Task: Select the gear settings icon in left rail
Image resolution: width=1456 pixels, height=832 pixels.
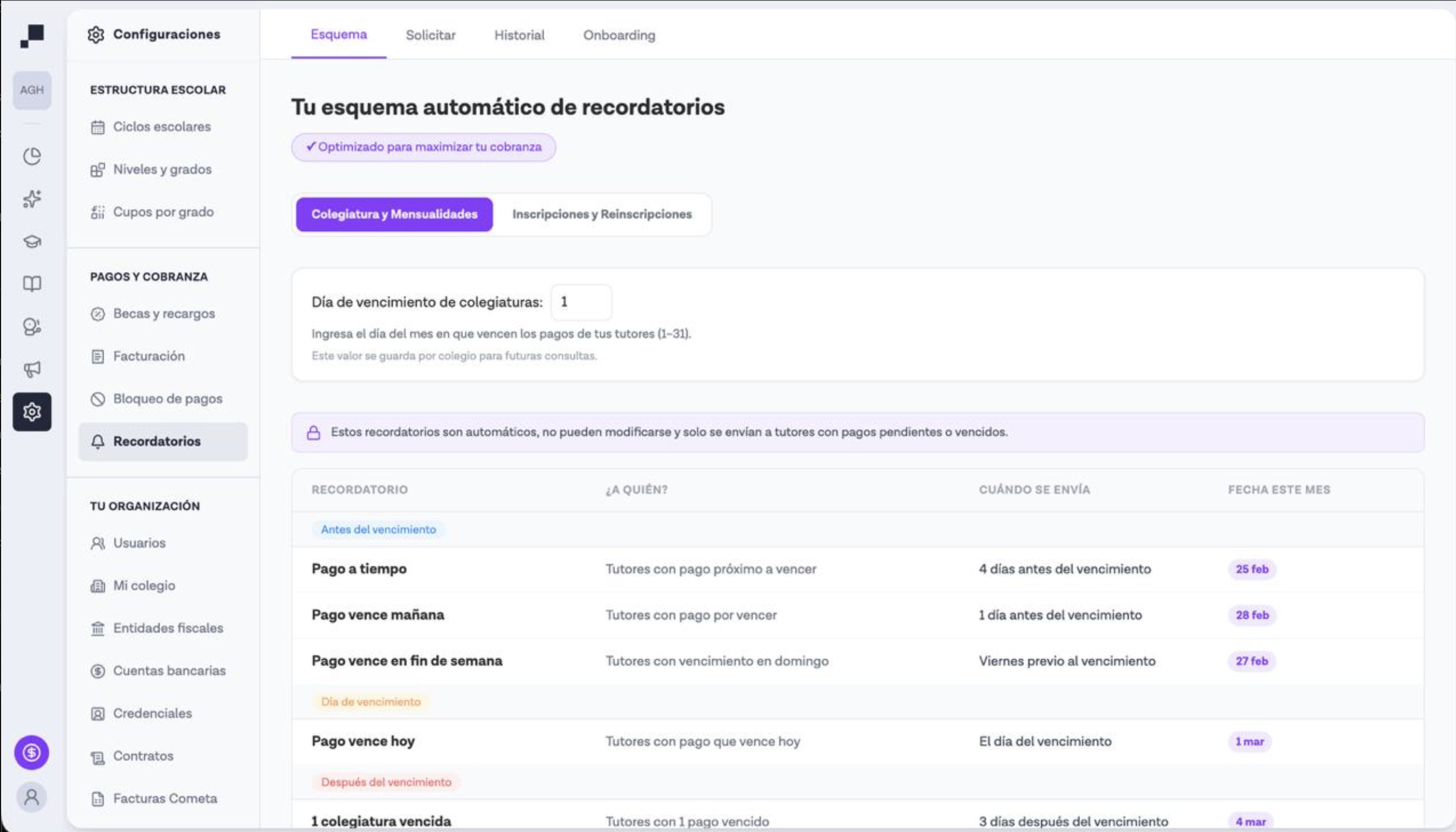Action: pos(32,412)
